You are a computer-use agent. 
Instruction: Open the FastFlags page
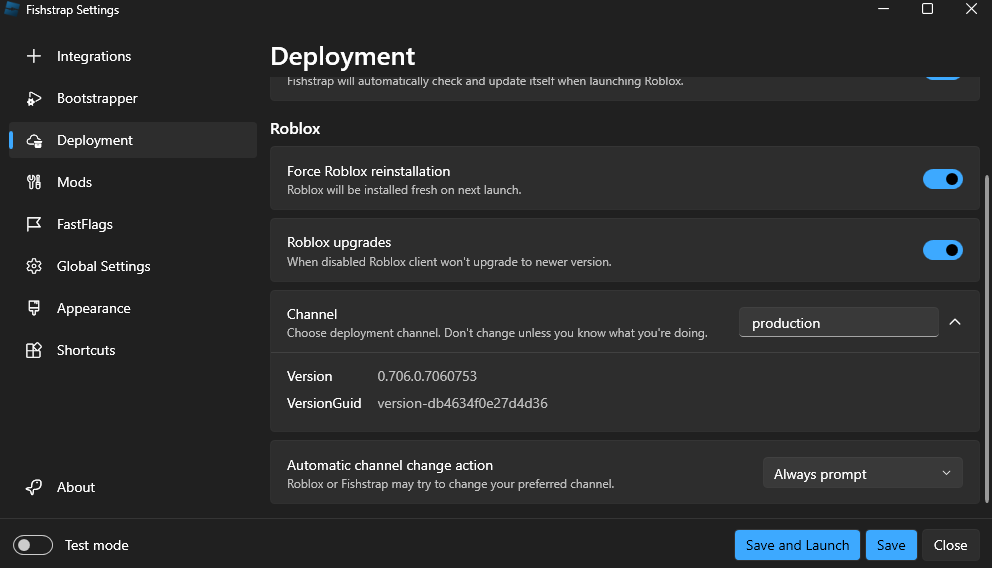[85, 224]
